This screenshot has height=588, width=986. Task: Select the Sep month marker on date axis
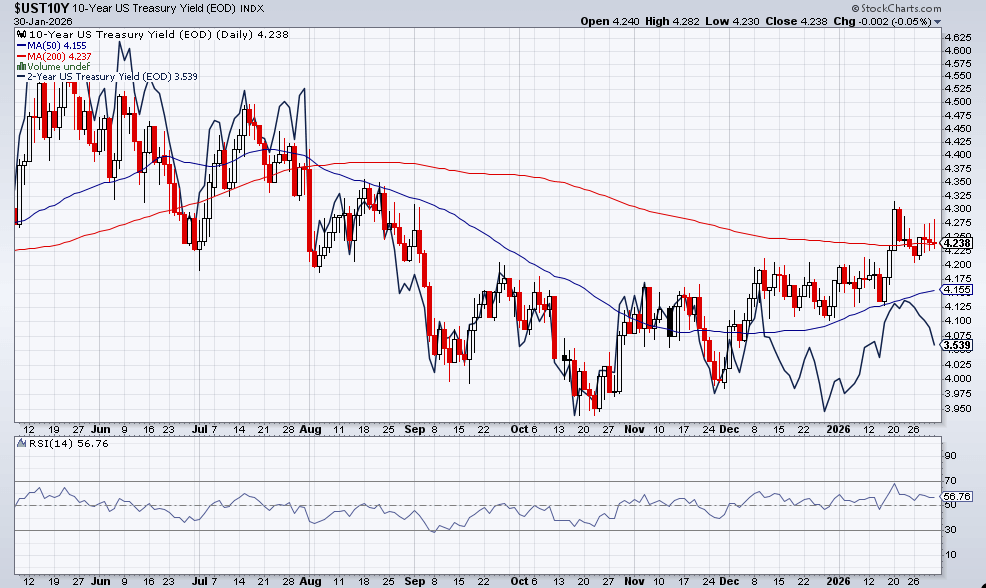[x=415, y=428]
